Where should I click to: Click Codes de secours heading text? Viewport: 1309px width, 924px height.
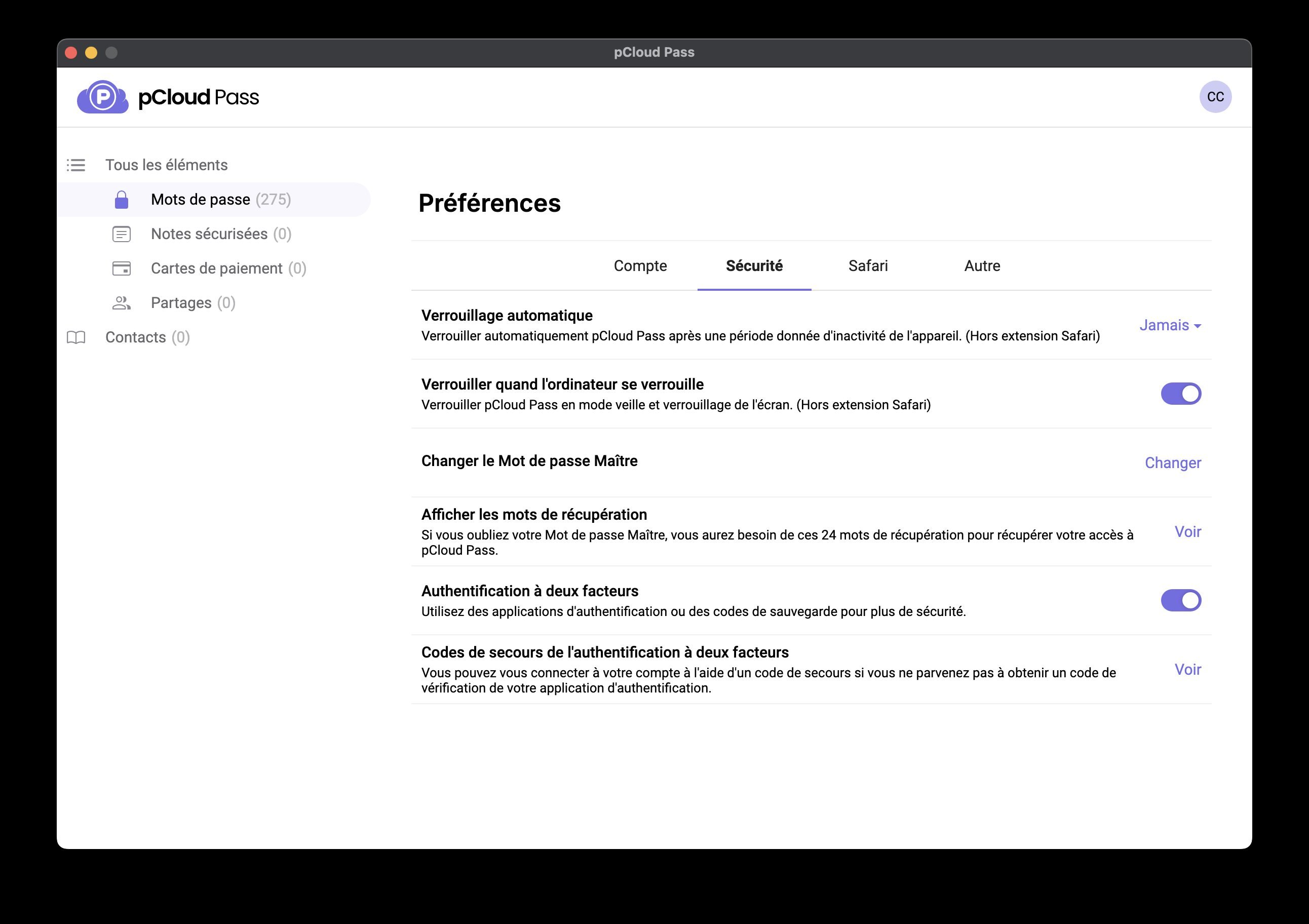[x=605, y=652]
